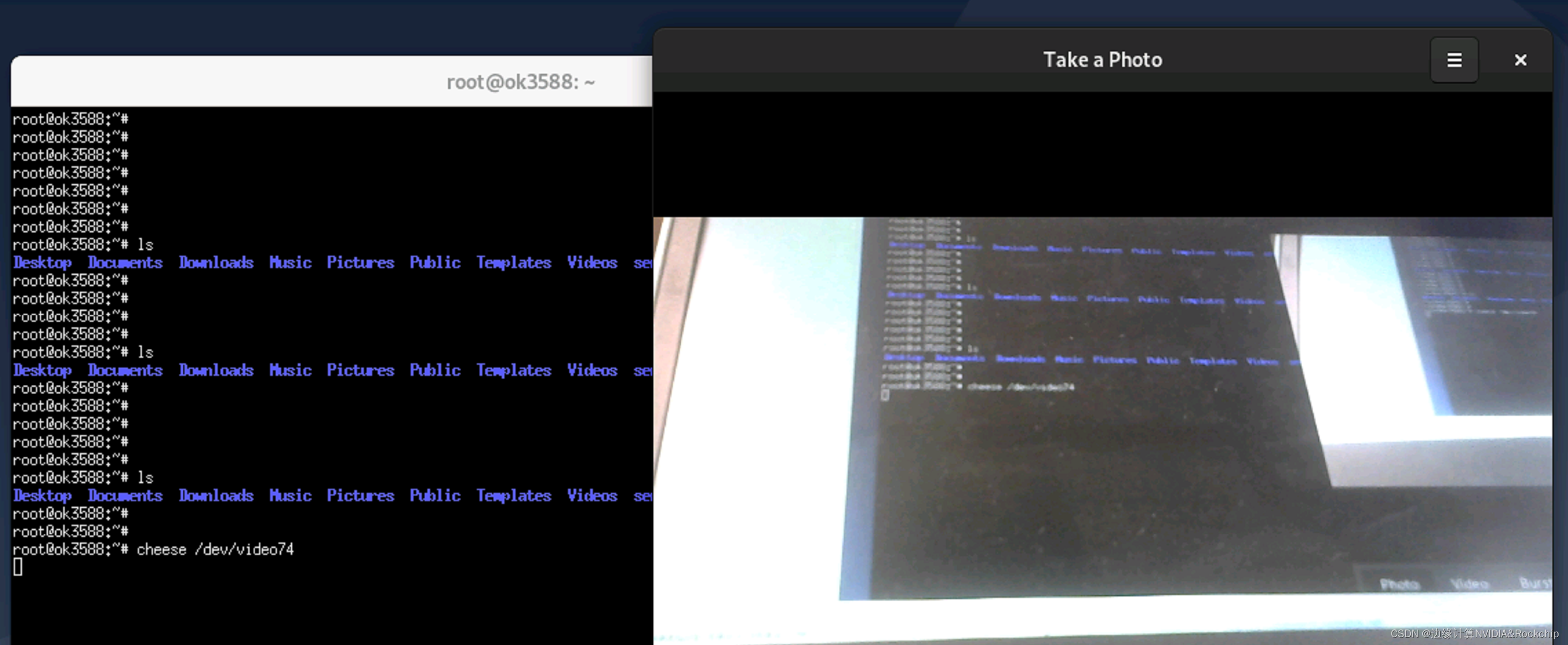Click "Music" in the first ls listing
1568x645 pixels.
tap(290, 262)
